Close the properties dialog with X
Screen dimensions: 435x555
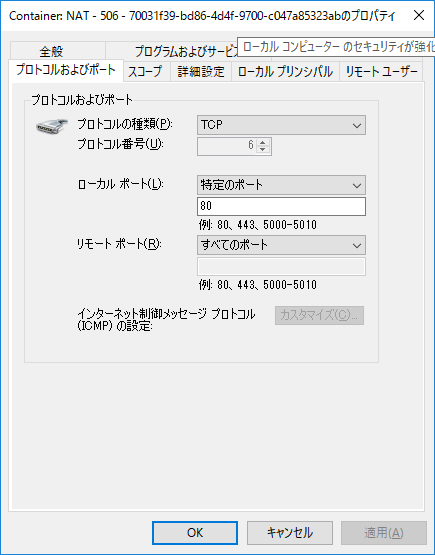(419, 15)
